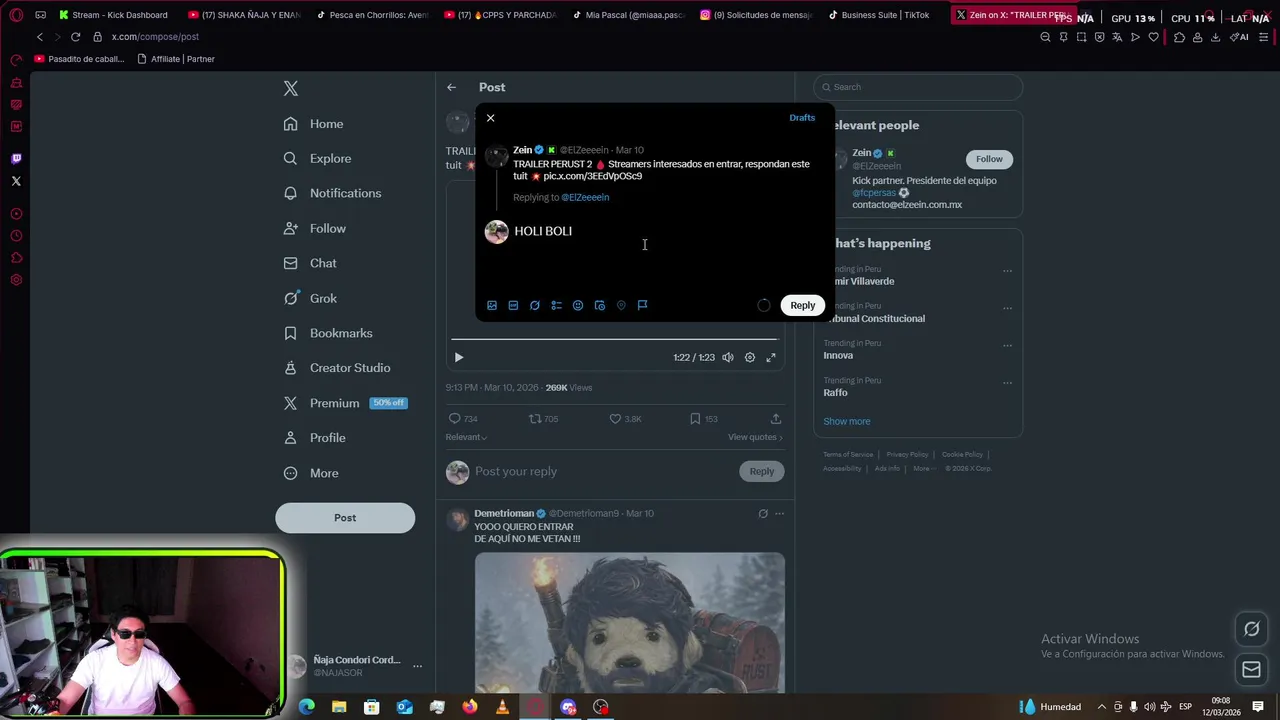Open more options for Raffo trend
This screenshot has width=1280, height=720.
[x=1007, y=382]
